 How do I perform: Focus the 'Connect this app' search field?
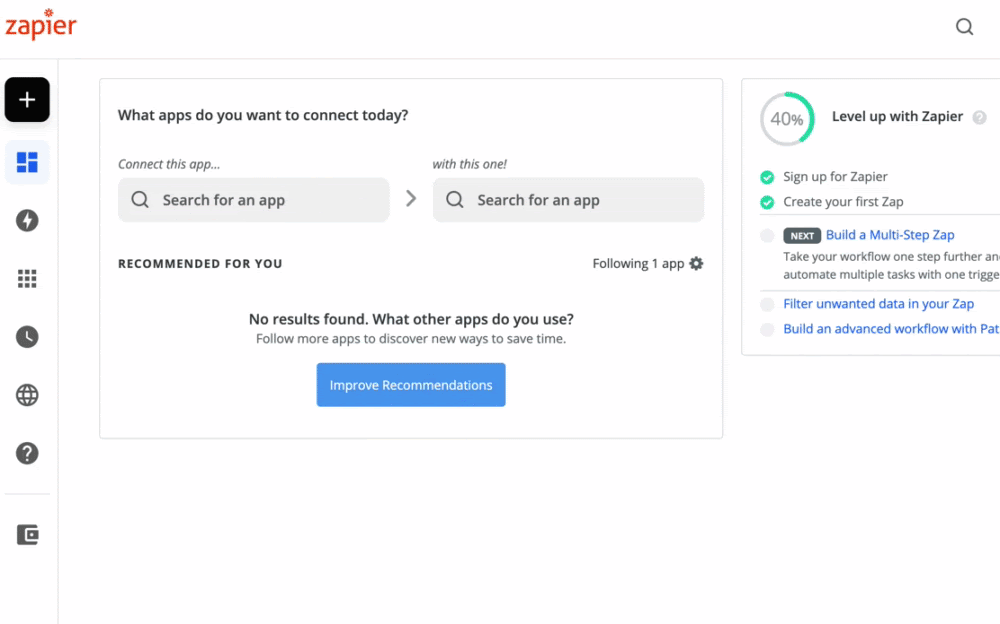(x=253, y=200)
